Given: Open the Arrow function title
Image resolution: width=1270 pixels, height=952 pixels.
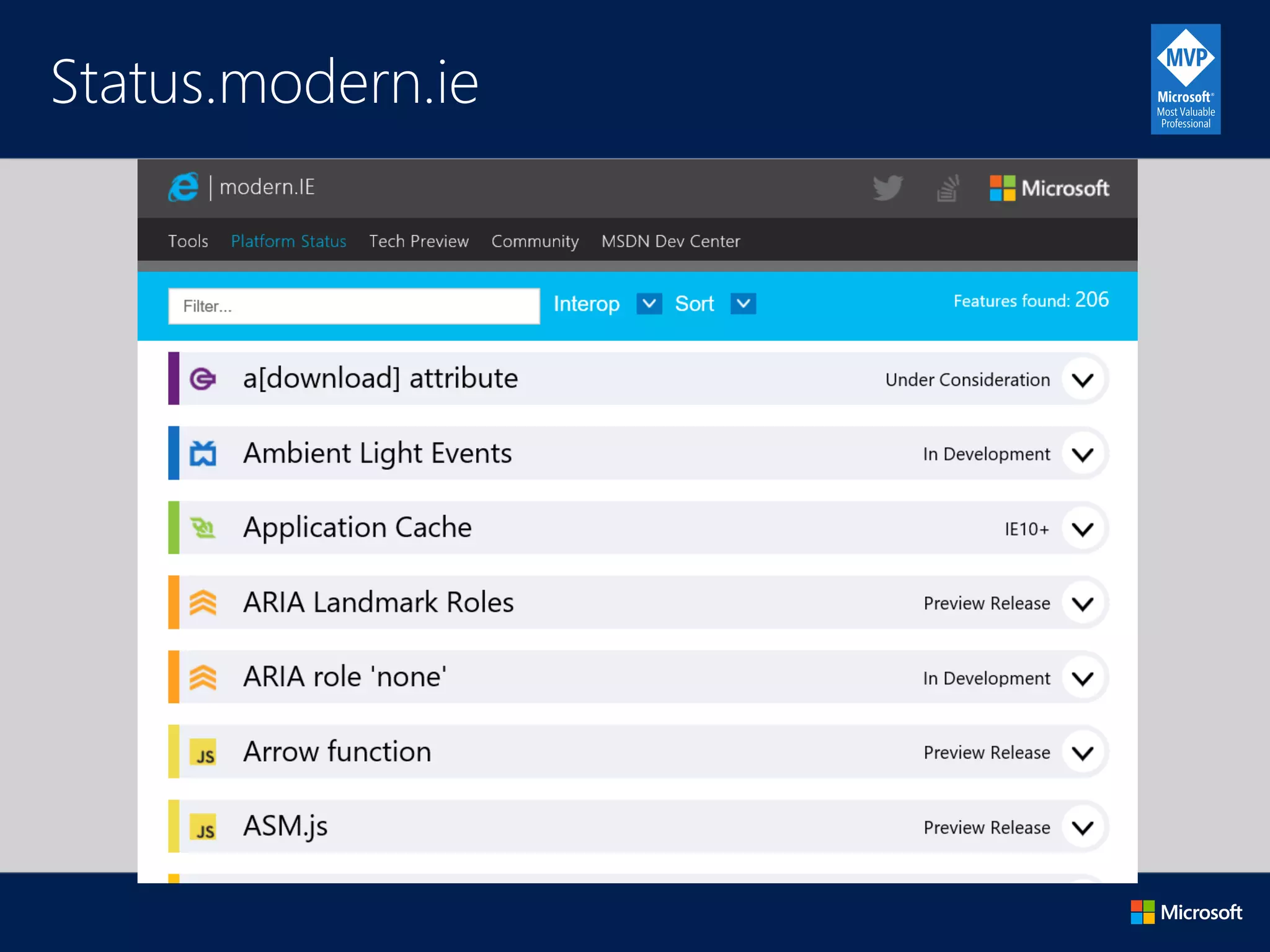Looking at the screenshot, I should 337,751.
